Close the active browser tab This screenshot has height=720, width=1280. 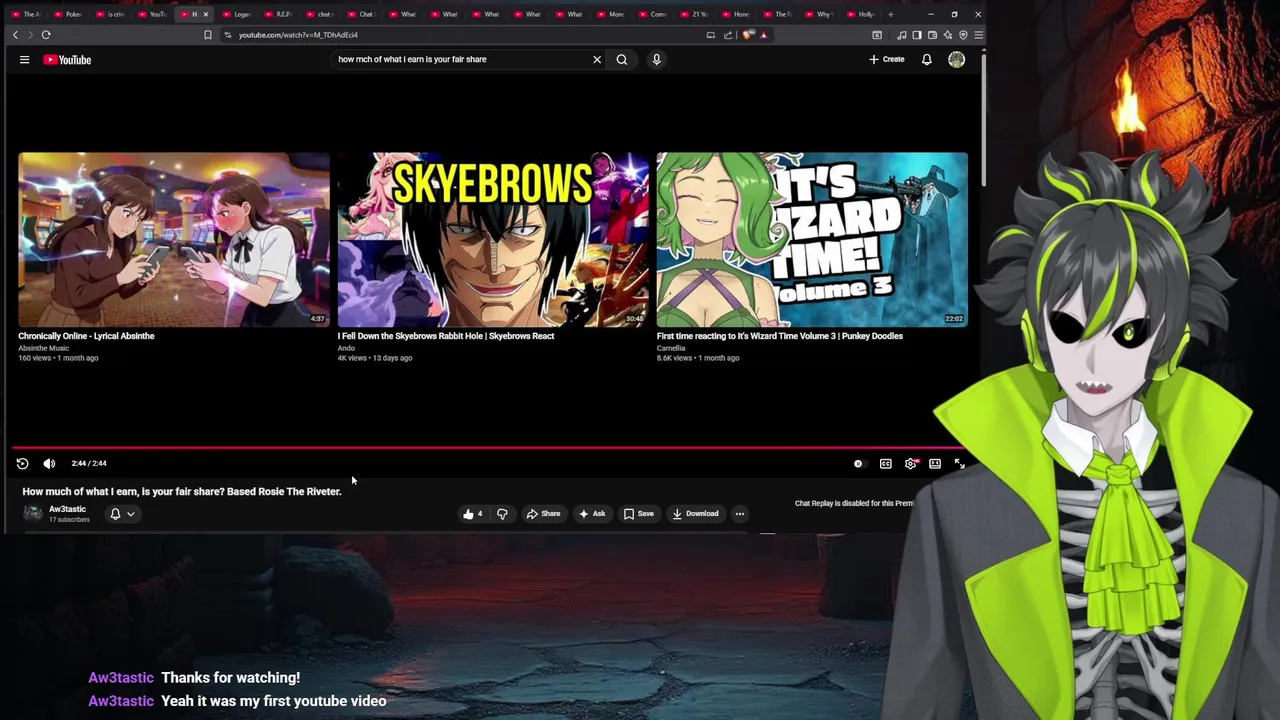coord(206,14)
